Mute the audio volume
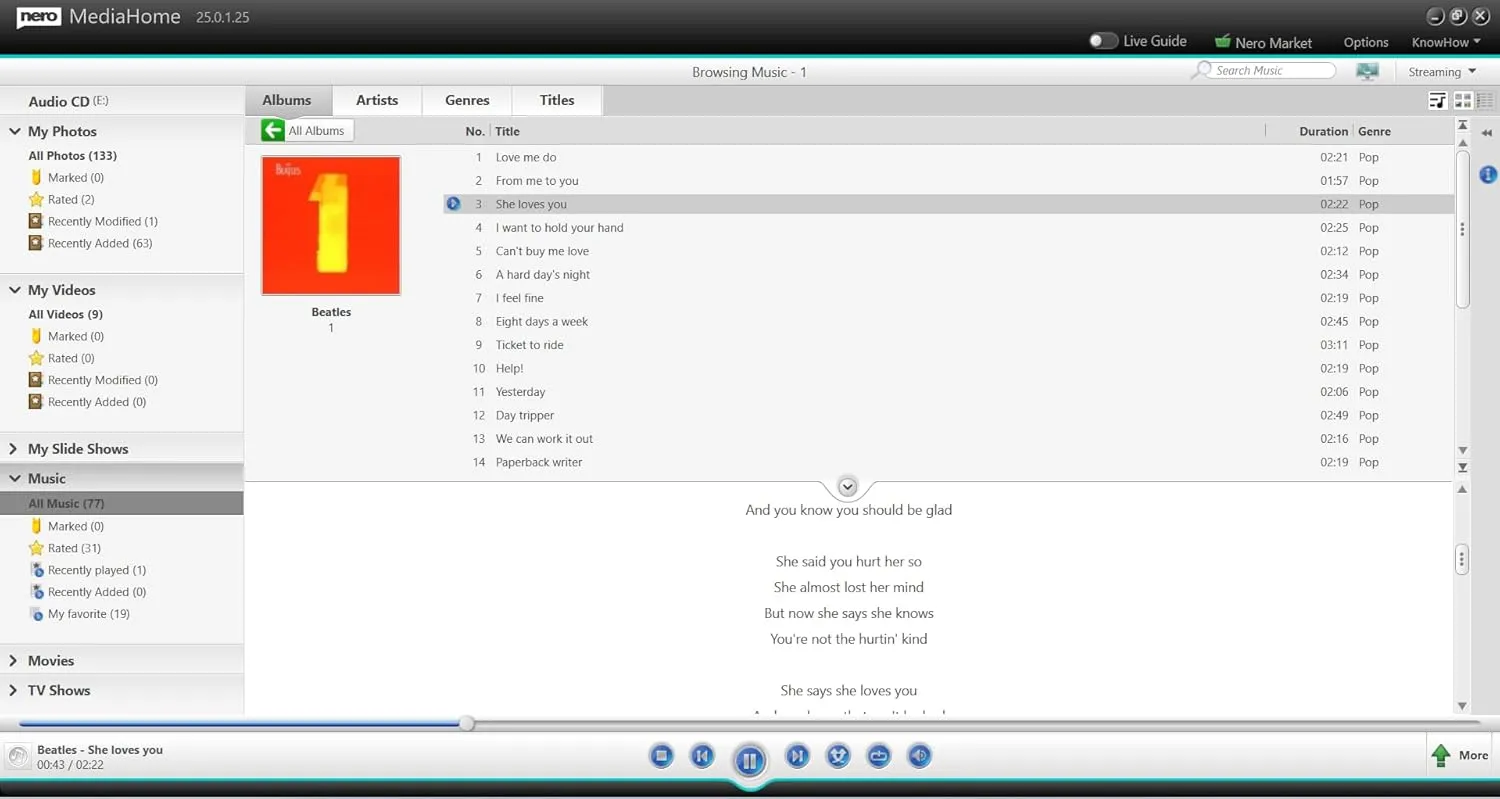The width and height of the screenshot is (1500, 799). click(x=919, y=756)
